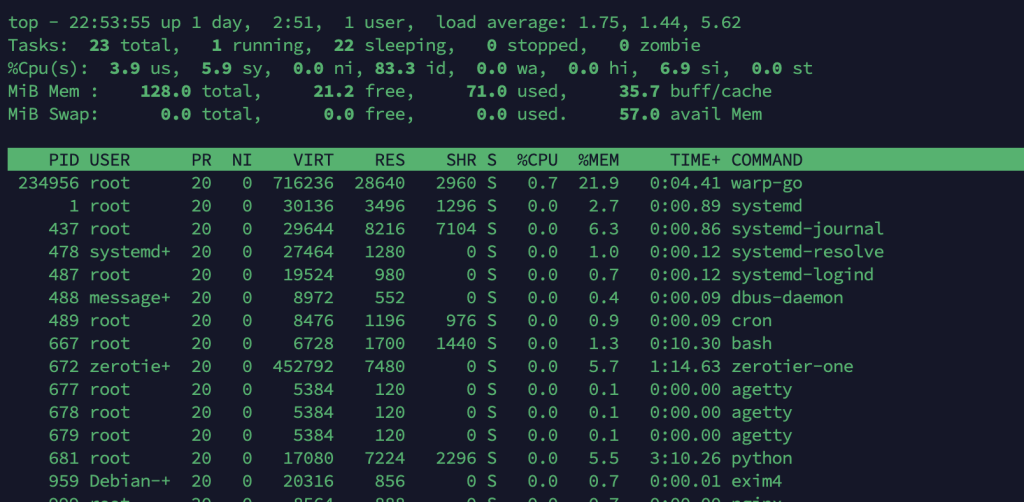Select the warp-go process name
Viewport: 1024px width, 502px height.
[767, 183]
